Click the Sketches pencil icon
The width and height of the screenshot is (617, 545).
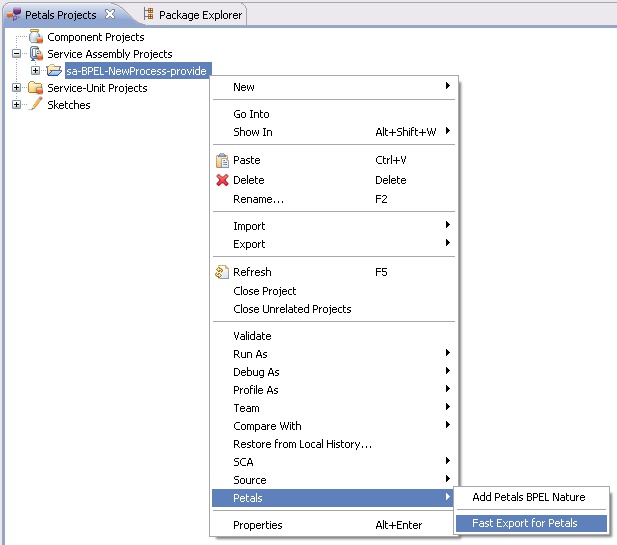point(36,105)
